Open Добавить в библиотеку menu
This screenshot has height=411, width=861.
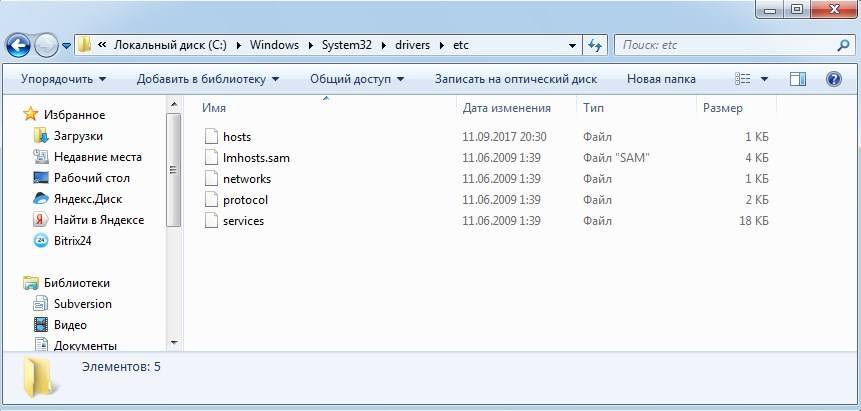[208, 79]
